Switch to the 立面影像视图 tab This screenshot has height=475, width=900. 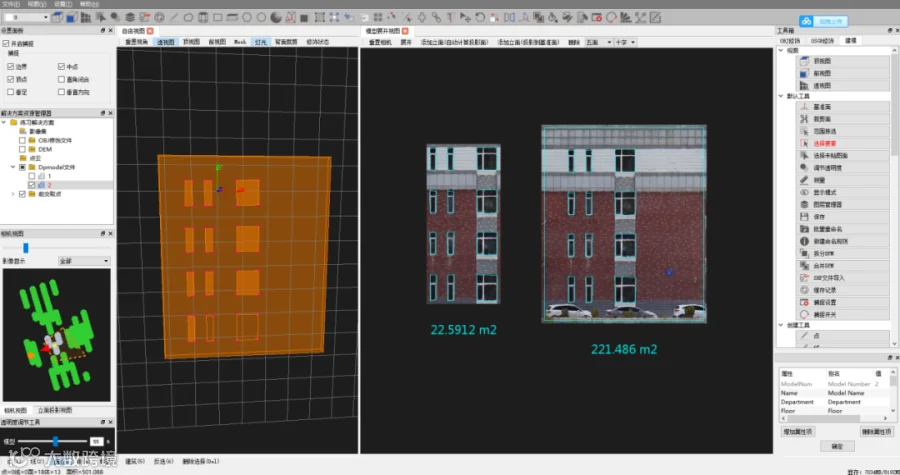(54, 411)
